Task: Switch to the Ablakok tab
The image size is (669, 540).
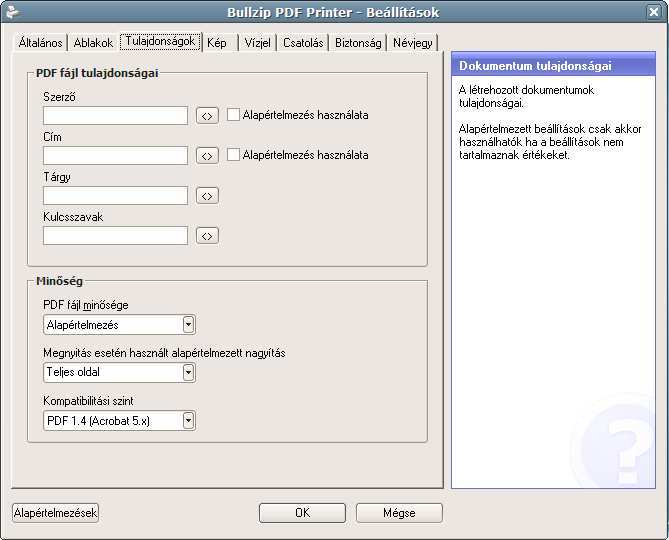Action: [93, 43]
